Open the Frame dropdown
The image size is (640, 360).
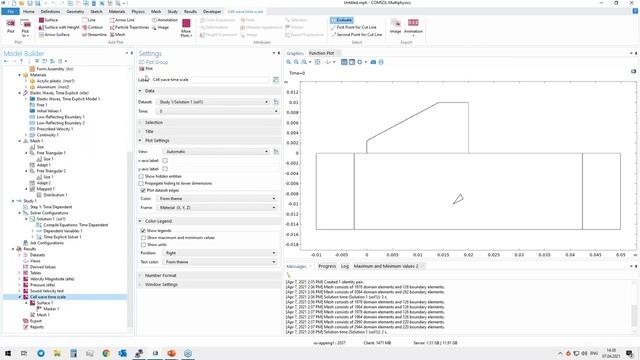pos(217,207)
